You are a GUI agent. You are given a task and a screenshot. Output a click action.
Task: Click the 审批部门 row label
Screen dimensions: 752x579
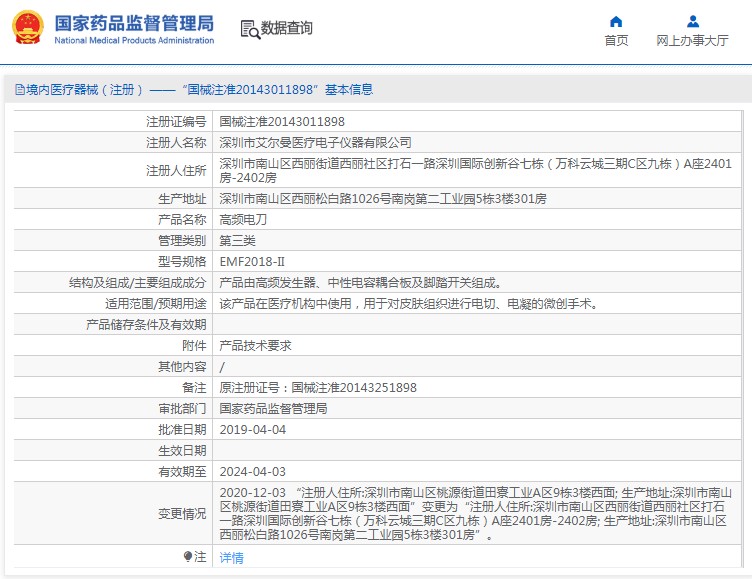182,409
